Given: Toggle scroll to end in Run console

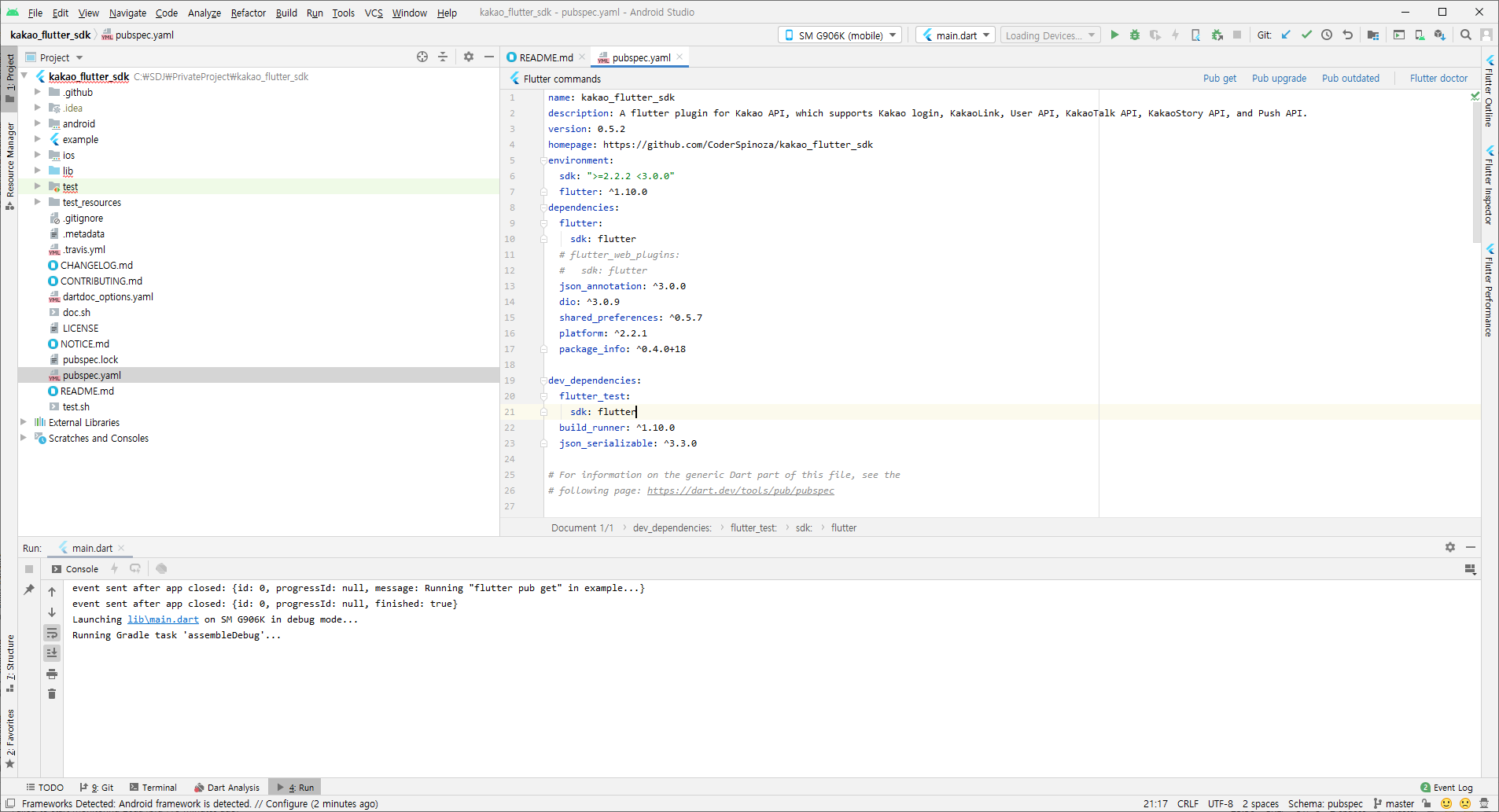Looking at the screenshot, I should [52, 653].
